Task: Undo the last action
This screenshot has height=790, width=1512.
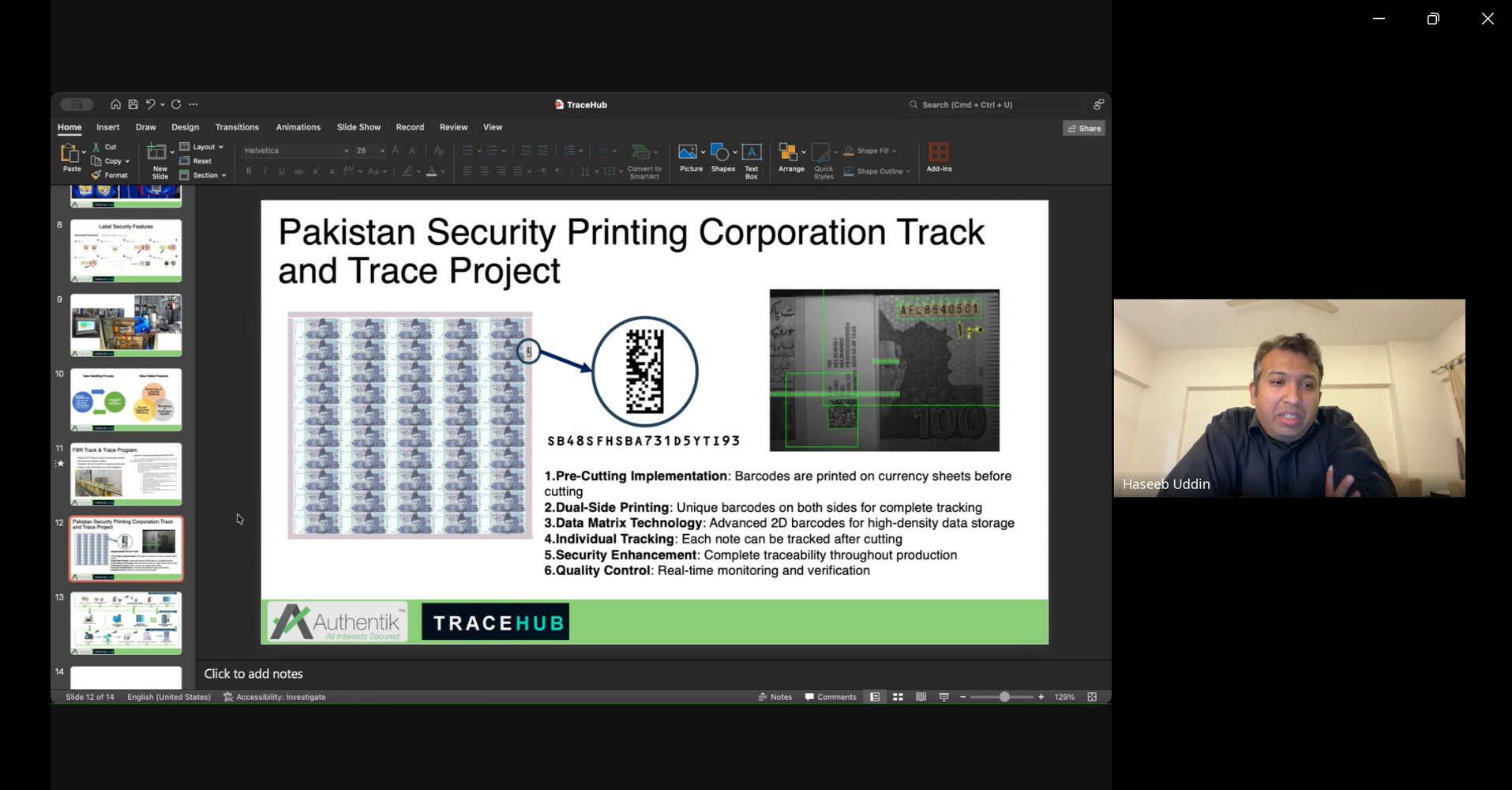Action: (x=150, y=104)
